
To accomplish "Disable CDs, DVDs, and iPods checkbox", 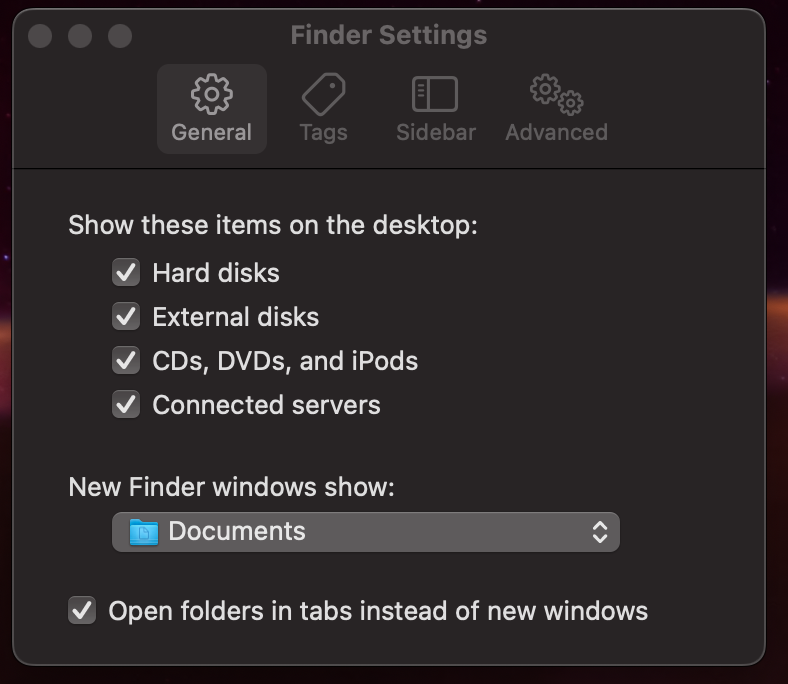I will coord(126,360).
